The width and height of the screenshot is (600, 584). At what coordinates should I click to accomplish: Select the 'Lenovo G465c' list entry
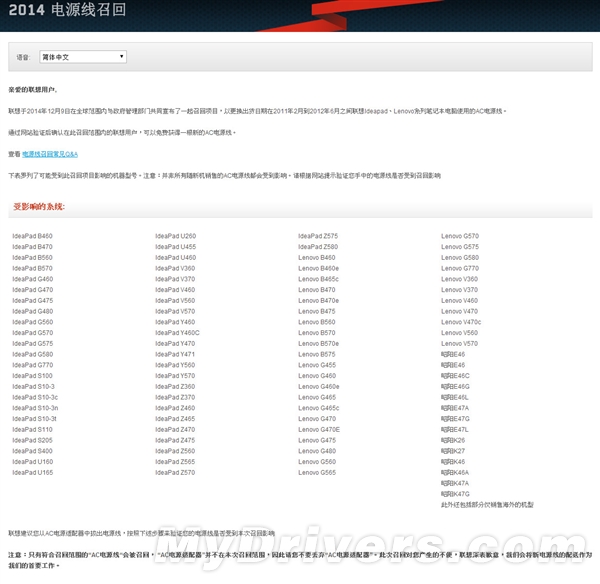click(319, 408)
